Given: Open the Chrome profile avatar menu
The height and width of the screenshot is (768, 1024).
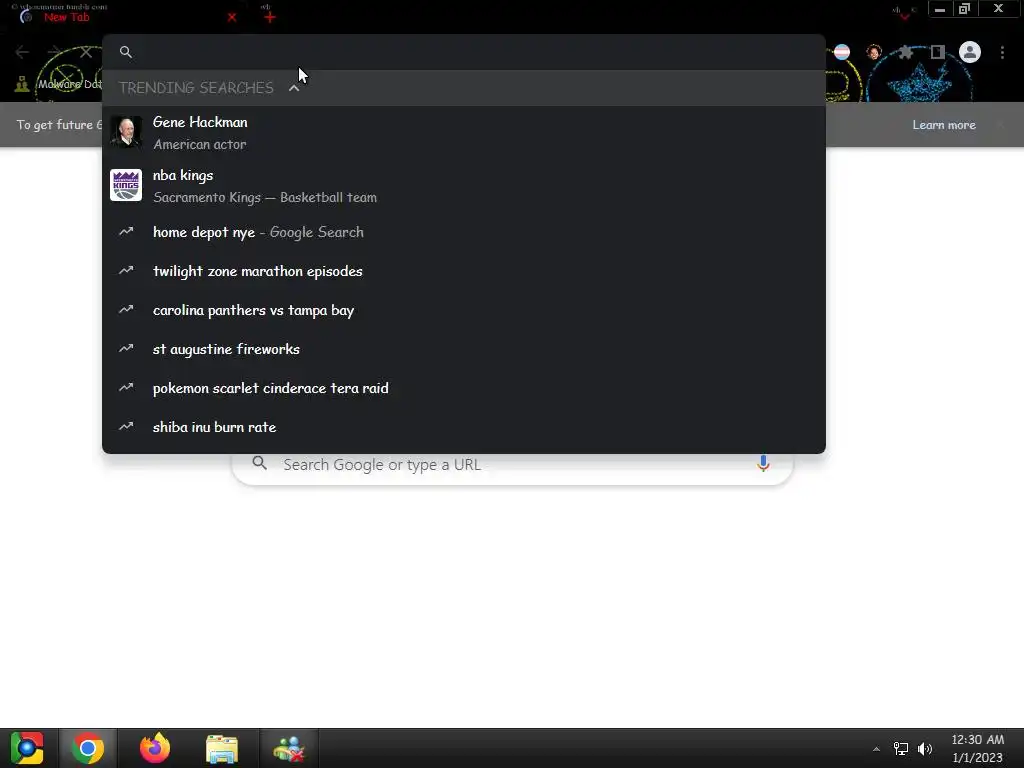Looking at the screenshot, I should click(970, 52).
